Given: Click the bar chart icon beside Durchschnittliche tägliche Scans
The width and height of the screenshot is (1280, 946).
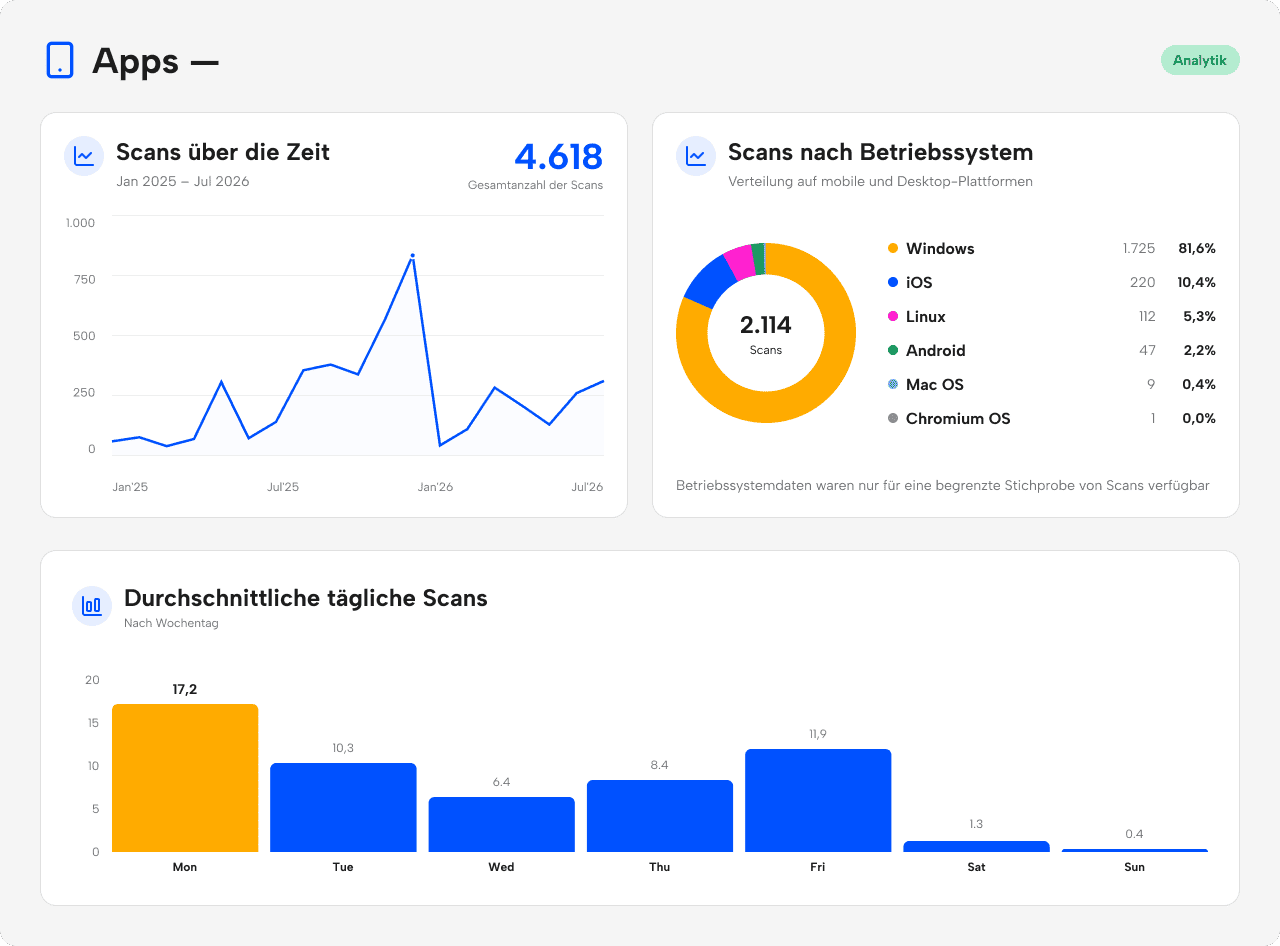Looking at the screenshot, I should [92, 606].
